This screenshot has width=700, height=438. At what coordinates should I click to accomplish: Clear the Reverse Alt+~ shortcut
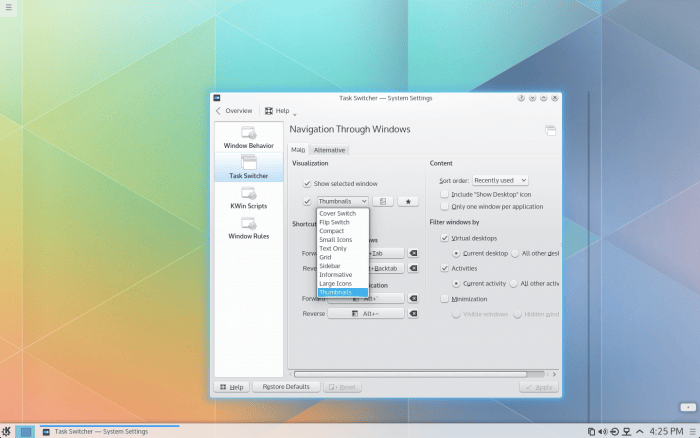tap(413, 313)
